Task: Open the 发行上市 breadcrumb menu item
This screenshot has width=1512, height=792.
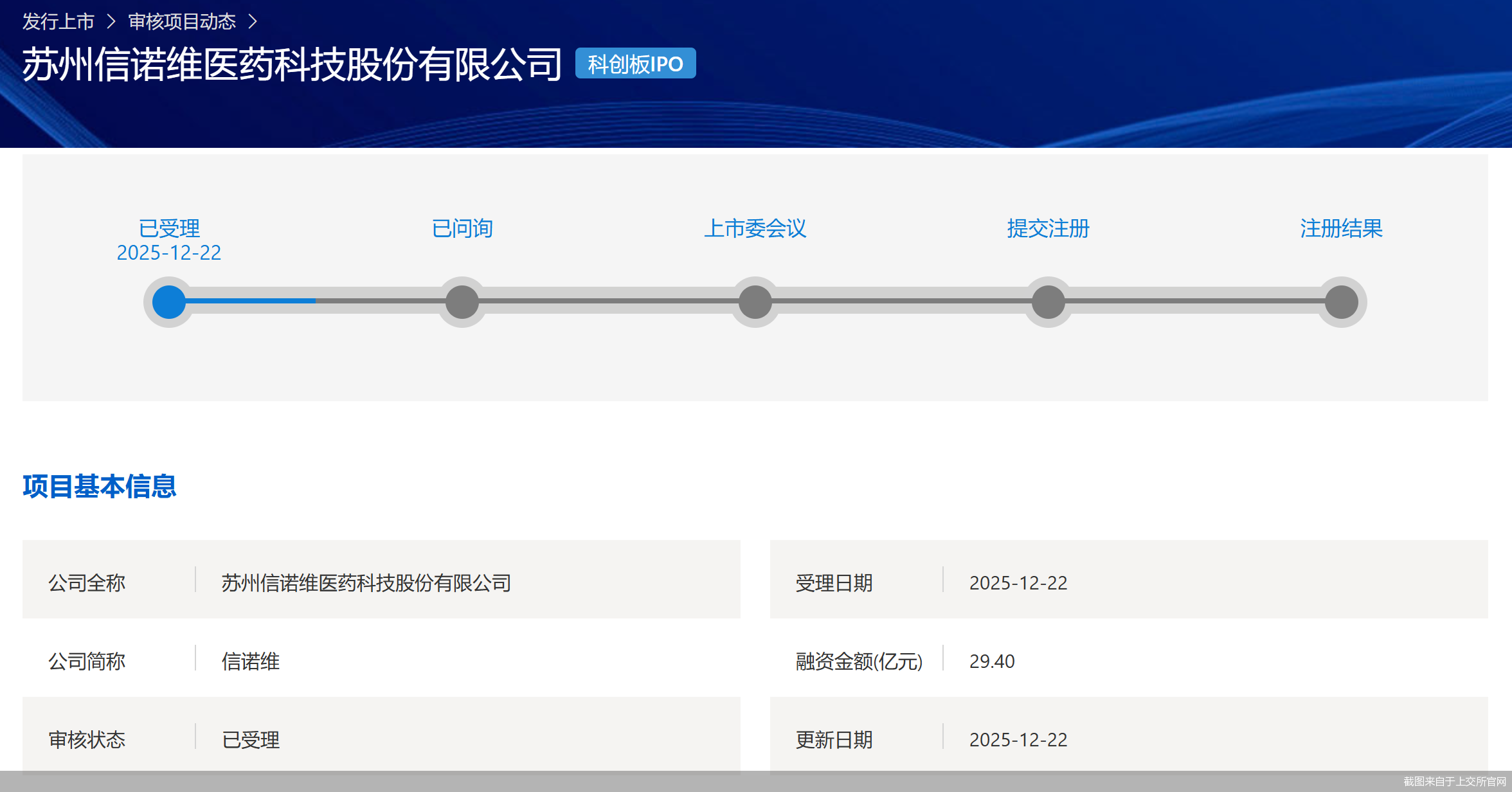Action: tap(57, 21)
